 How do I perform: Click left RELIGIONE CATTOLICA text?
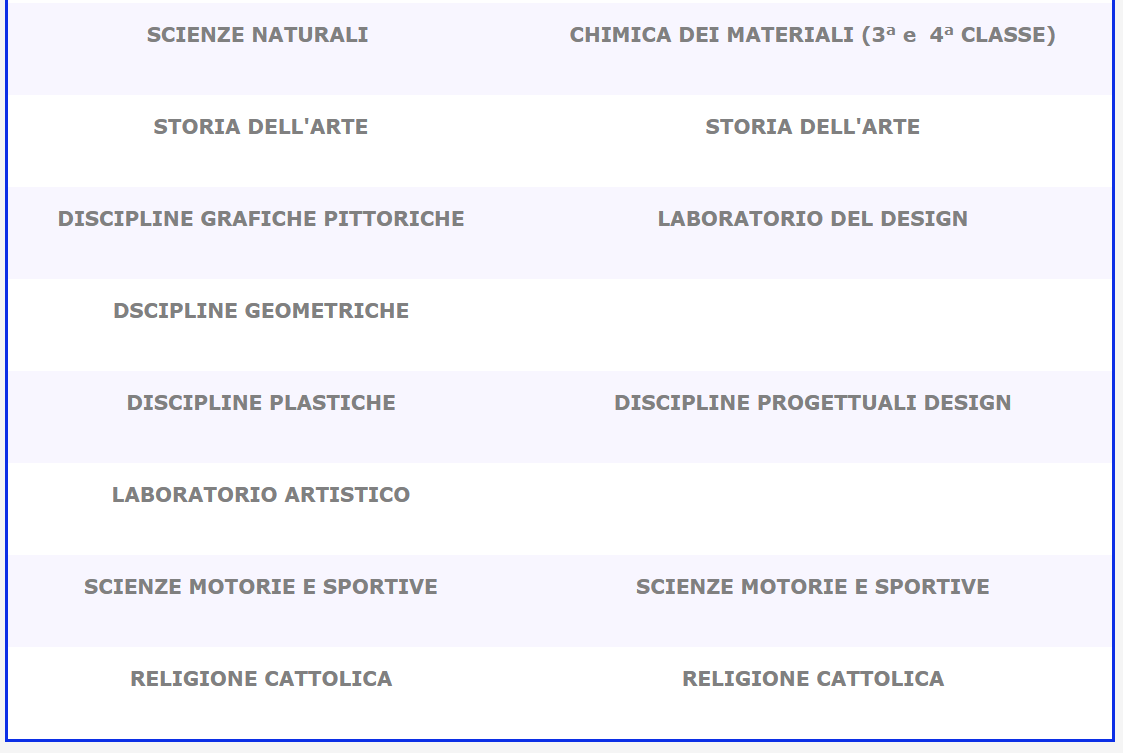(261, 678)
